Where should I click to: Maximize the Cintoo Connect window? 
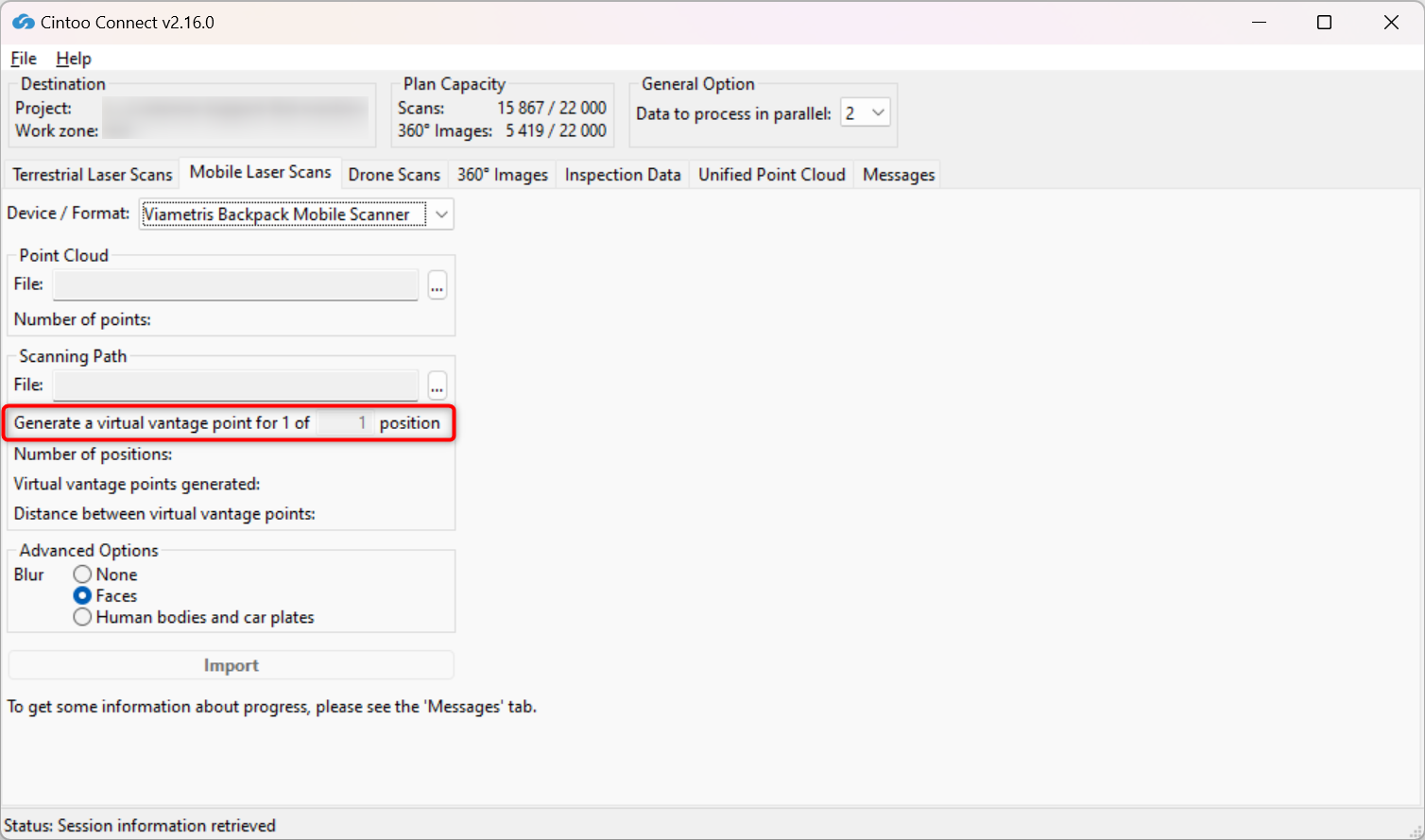pyautogui.click(x=1325, y=23)
